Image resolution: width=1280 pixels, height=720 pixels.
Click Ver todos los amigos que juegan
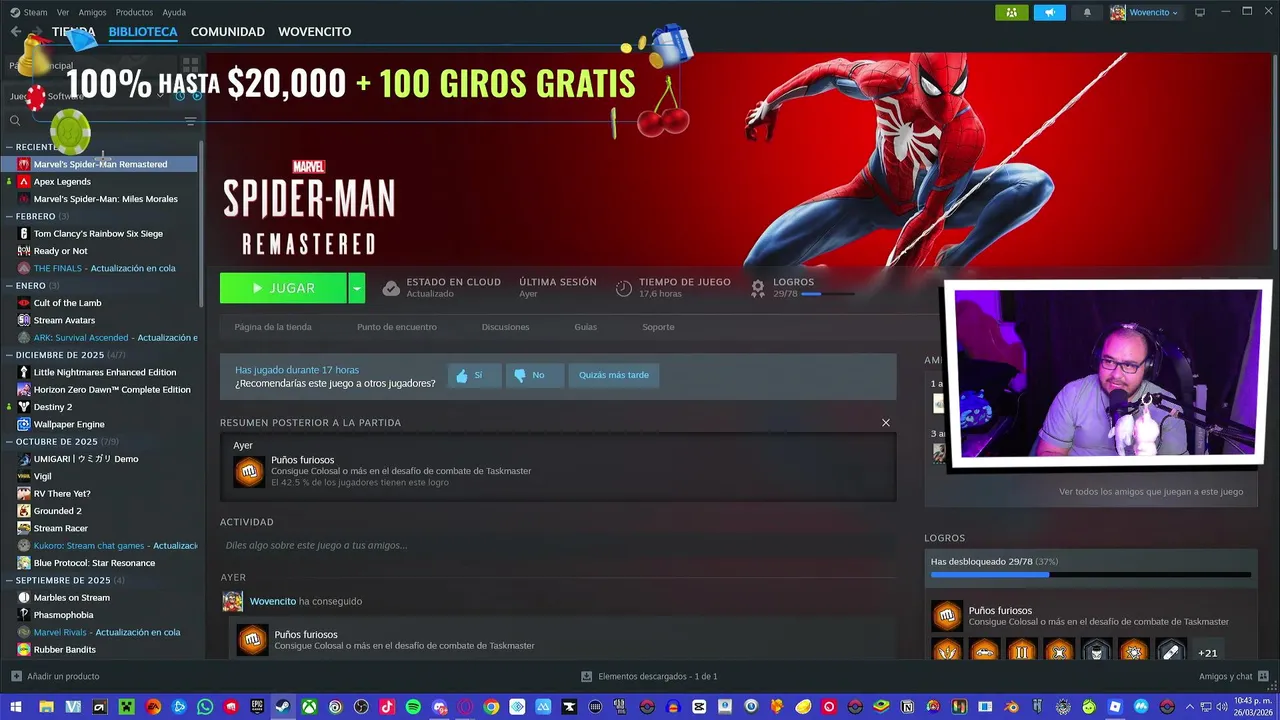tap(1151, 492)
